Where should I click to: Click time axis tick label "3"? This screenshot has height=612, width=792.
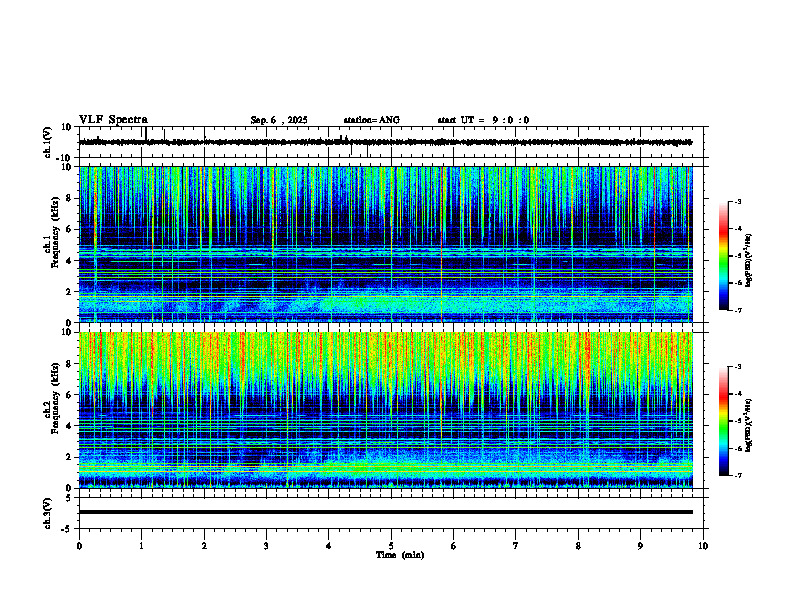click(266, 546)
